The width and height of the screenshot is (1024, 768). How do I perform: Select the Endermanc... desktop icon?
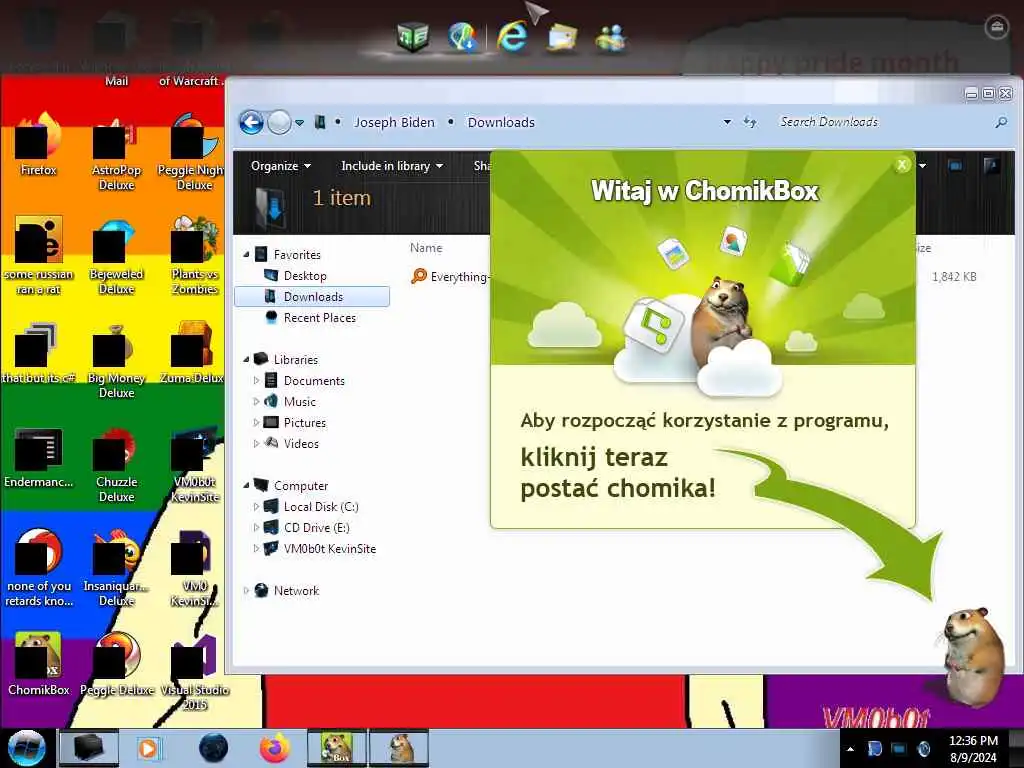point(39,457)
